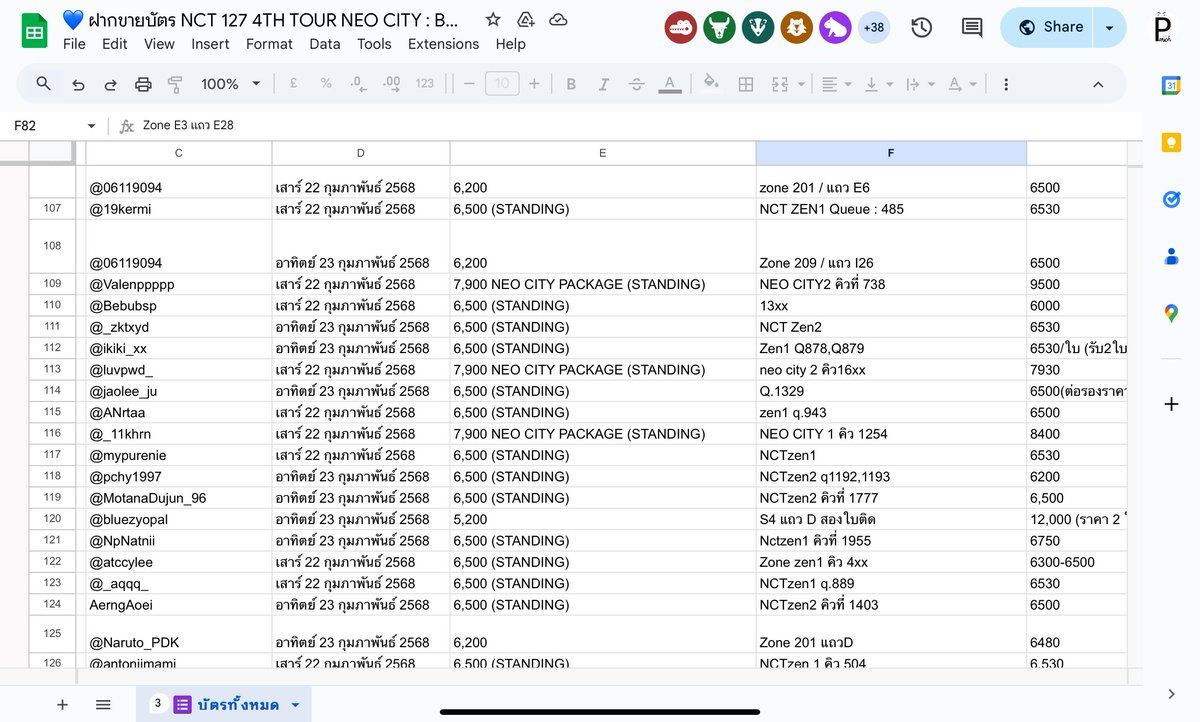Open the Tools menu
This screenshot has width=1200, height=722.
coord(374,44)
